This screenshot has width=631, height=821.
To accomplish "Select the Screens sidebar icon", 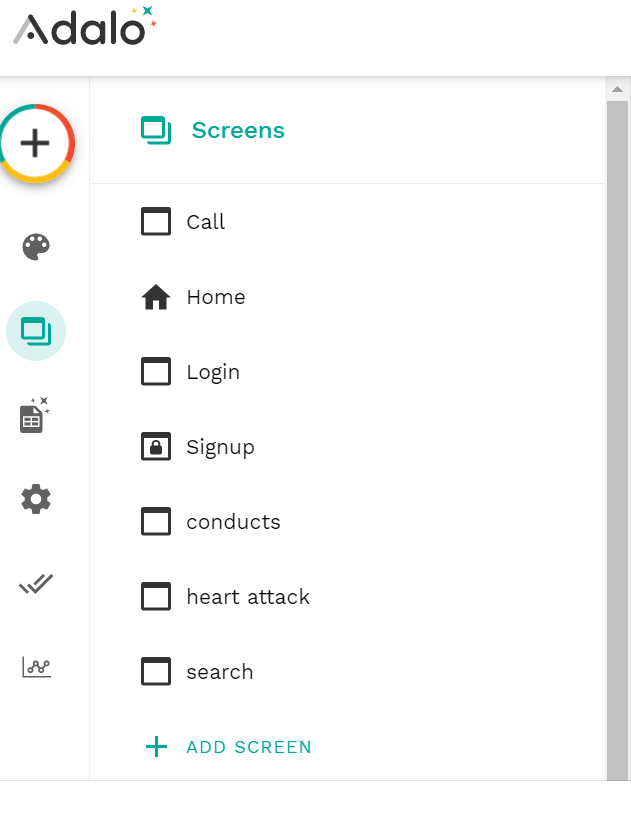I will pyautogui.click(x=36, y=331).
